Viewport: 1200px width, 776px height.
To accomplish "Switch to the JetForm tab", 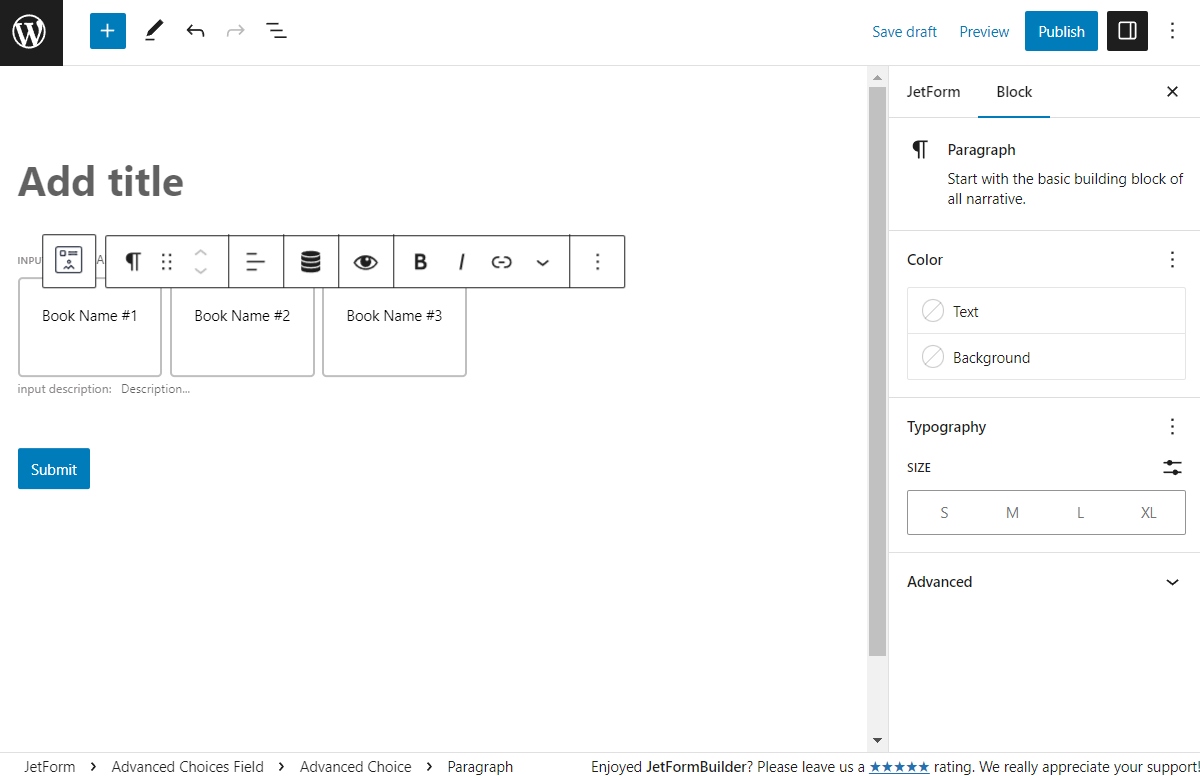I will click(x=933, y=91).
